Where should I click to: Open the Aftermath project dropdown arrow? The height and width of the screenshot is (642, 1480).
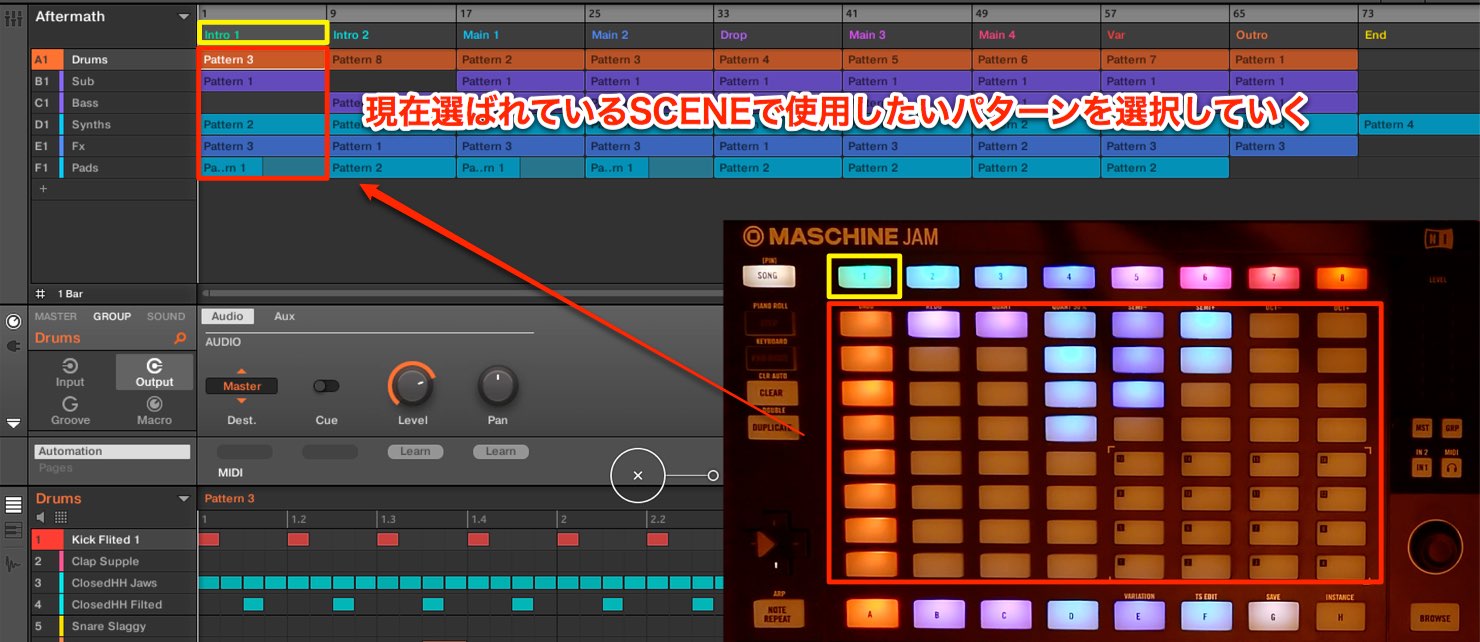pos(183,17)
